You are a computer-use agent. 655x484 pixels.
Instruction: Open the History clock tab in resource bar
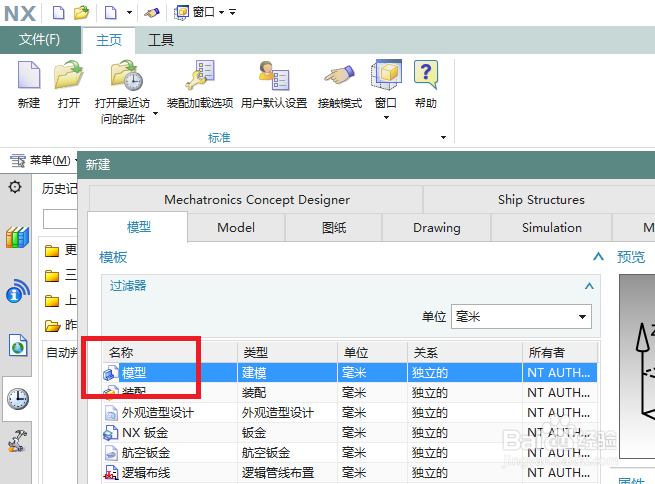18,399
